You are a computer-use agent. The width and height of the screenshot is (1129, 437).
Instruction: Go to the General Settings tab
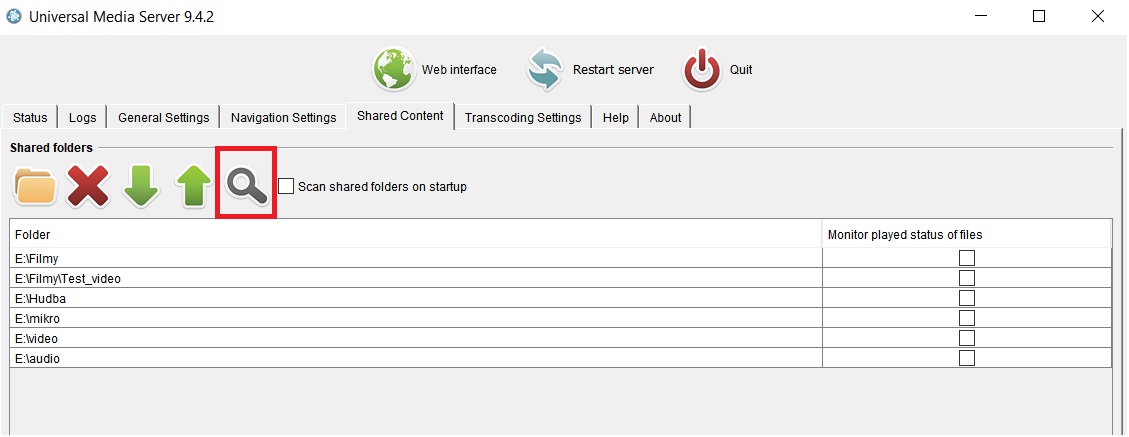(x=163, y=117)
